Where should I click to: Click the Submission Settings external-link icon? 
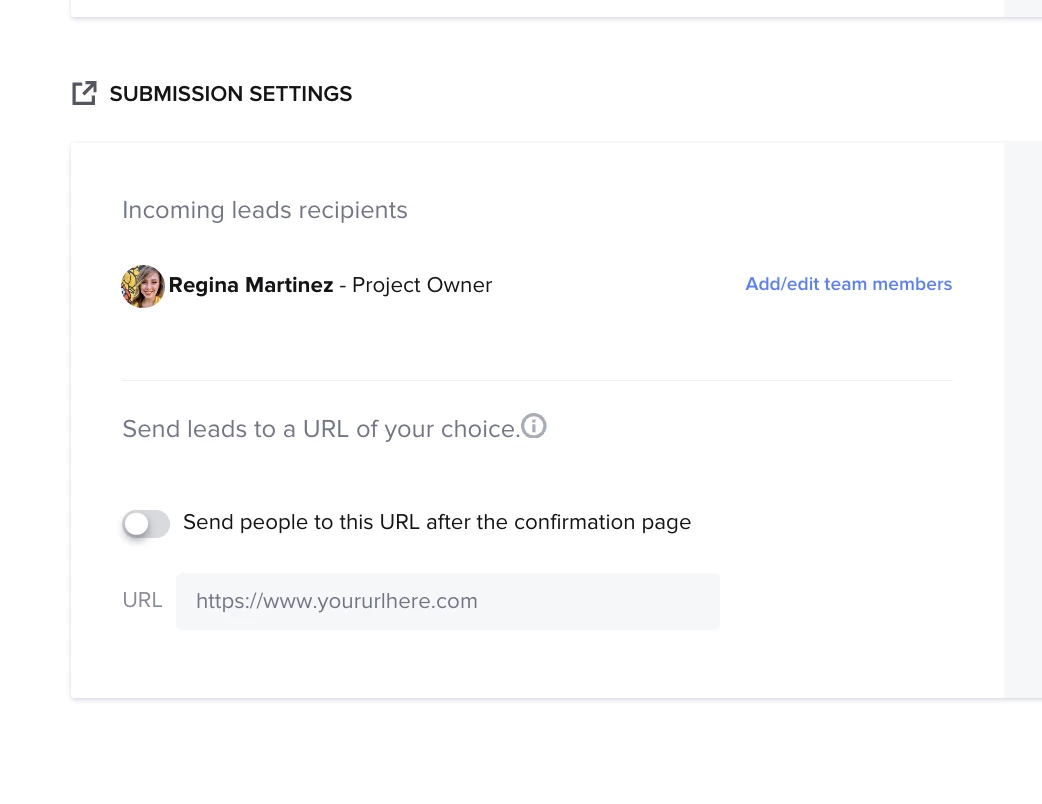[84, 94]
